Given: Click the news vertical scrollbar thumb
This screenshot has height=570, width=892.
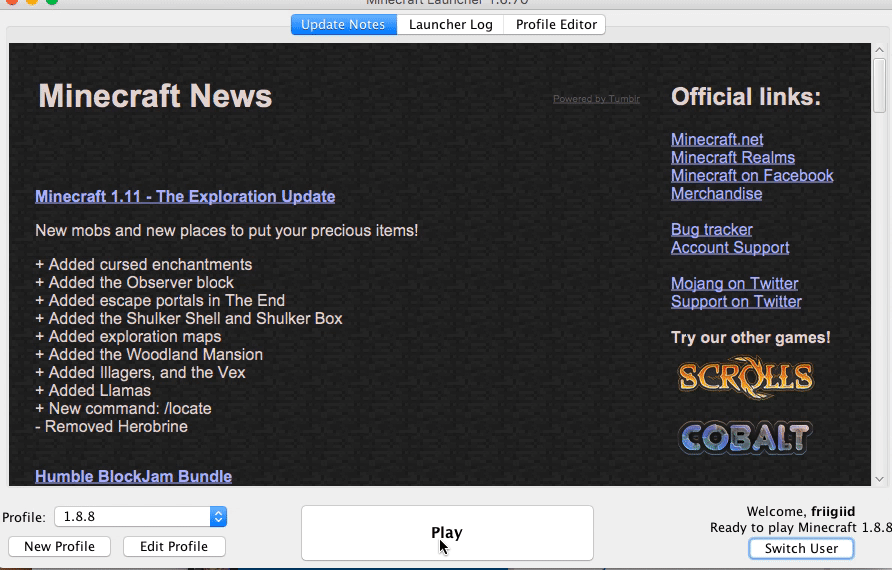Looking at the screenshot, I should coord(879,85).
